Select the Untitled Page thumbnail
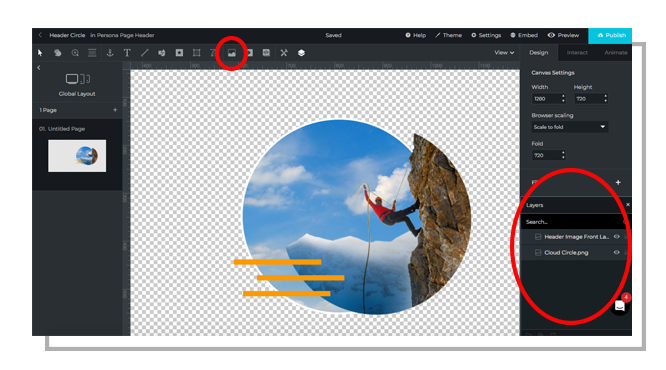This screenshot has height=370, width=666. tap(77, 156)
